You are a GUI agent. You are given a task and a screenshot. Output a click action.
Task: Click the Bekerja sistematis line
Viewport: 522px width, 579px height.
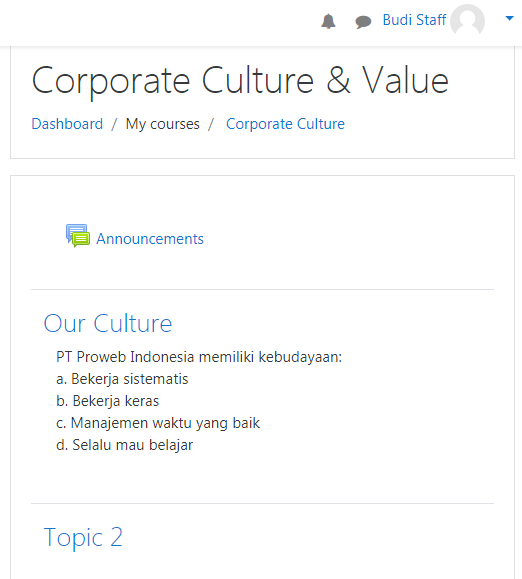pos(122,379)
